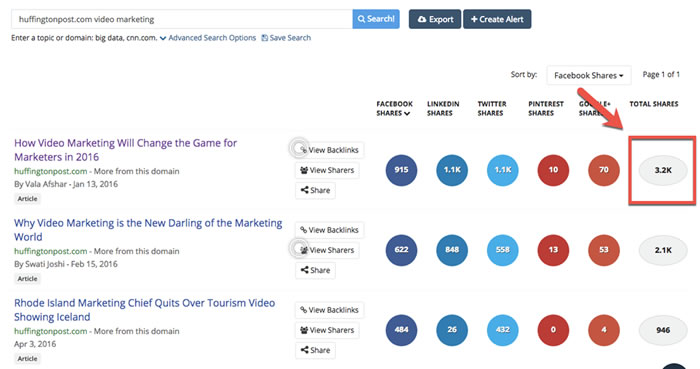Sort by the Facebook Shares column header
This screenshot has height=369, width=700.
click(x=394, y=108)
